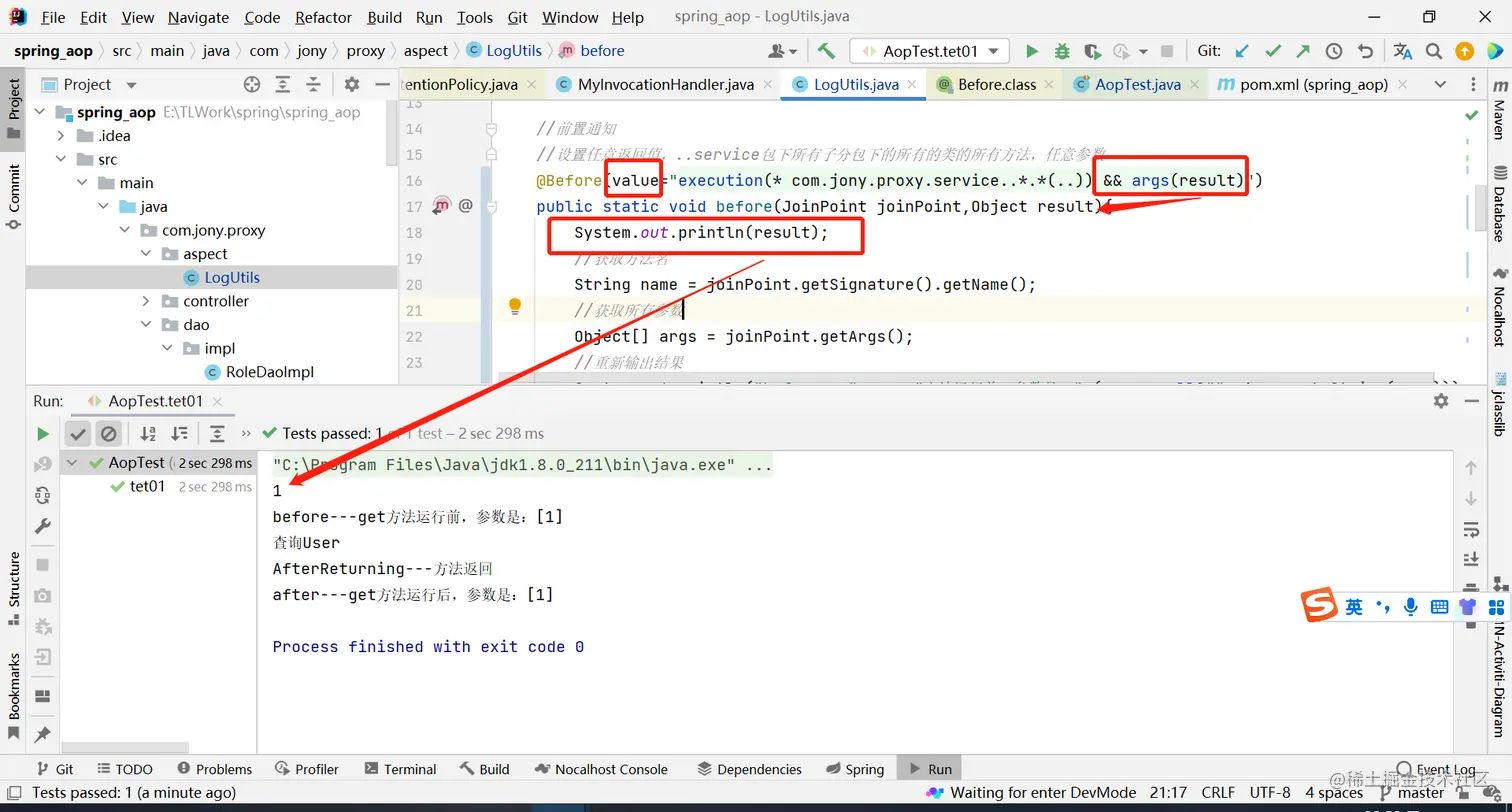1512x812 pixels.
Task: Open Search Everywhere magnifier
Action: (1434, 51)
